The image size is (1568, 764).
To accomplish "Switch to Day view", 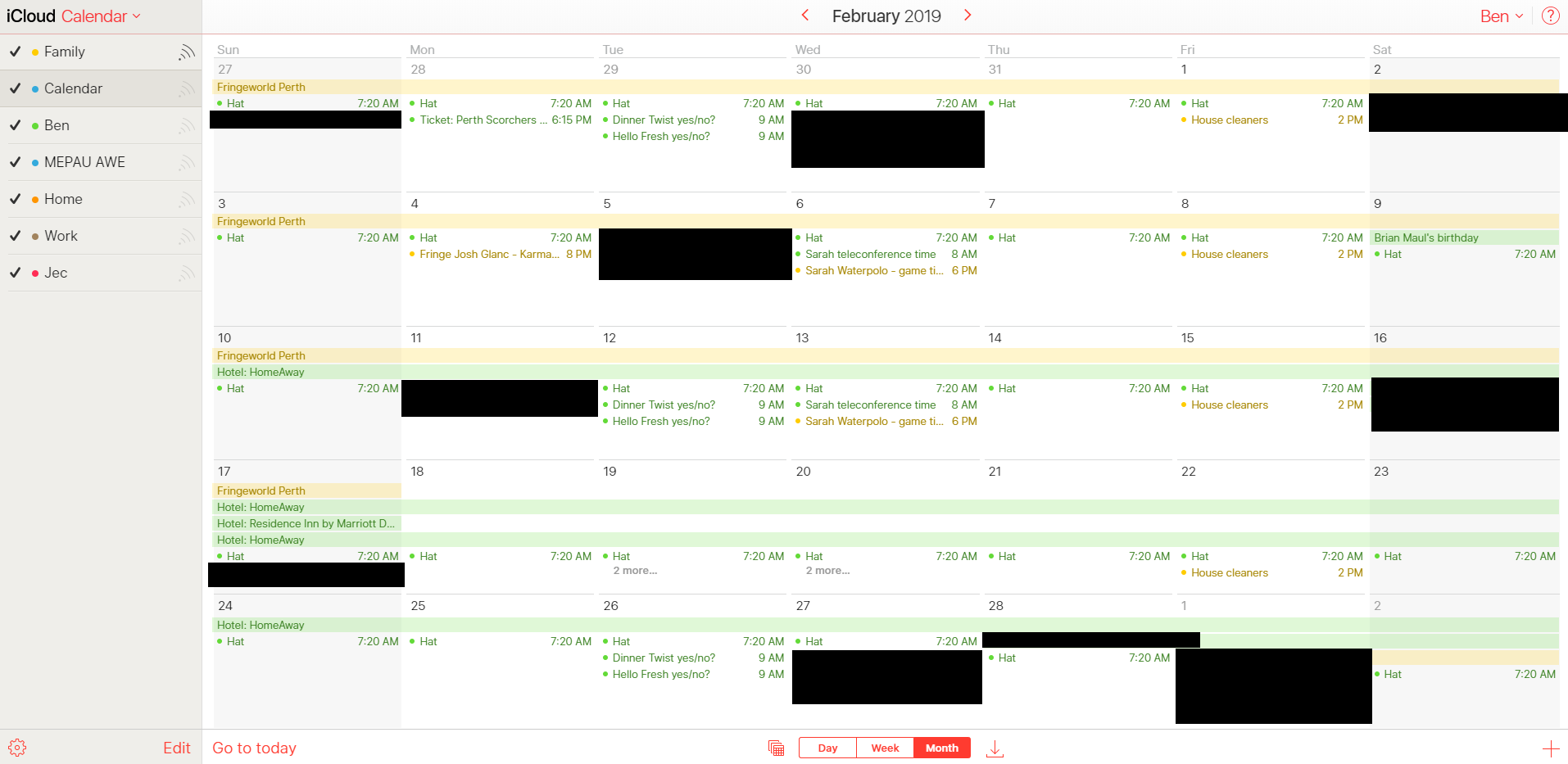I will pos(827,748).
